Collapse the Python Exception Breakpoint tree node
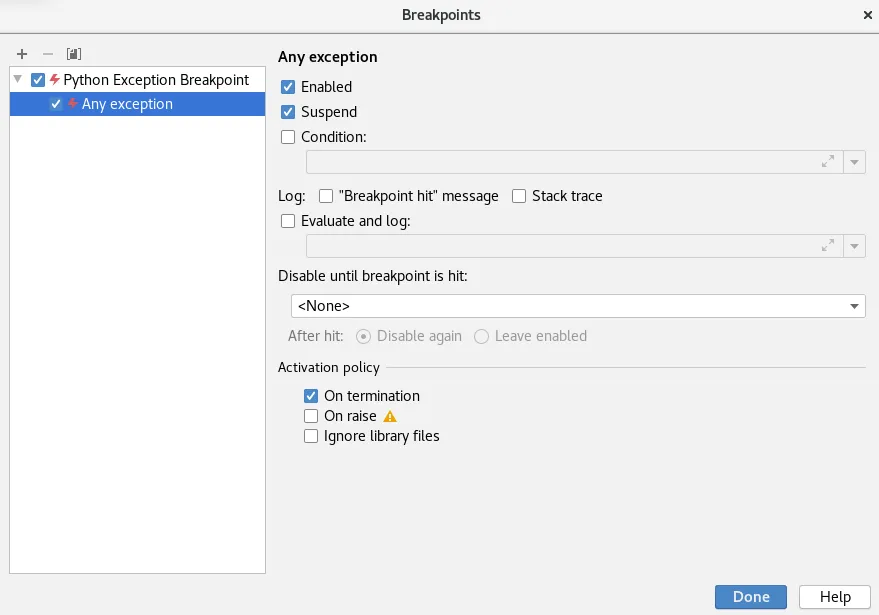The height and width of the screenshot is (615, 879). point(18,79)
